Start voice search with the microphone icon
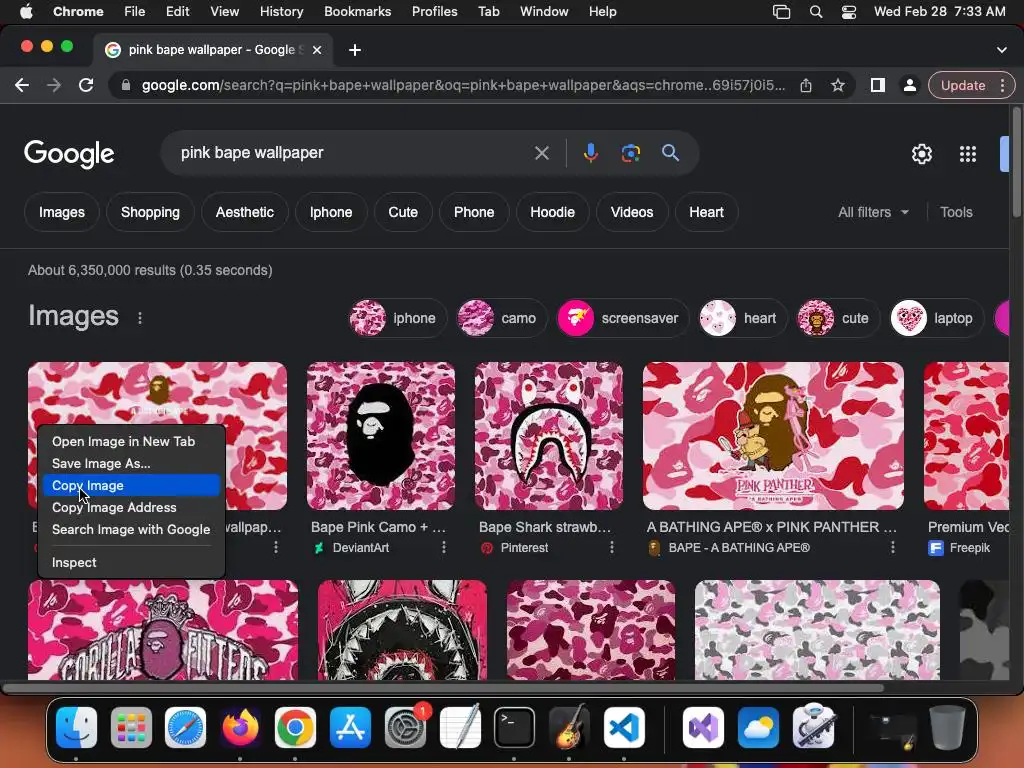Image resolution: width=1024 pixels, height=768 pixels. (x=590, y=153)
